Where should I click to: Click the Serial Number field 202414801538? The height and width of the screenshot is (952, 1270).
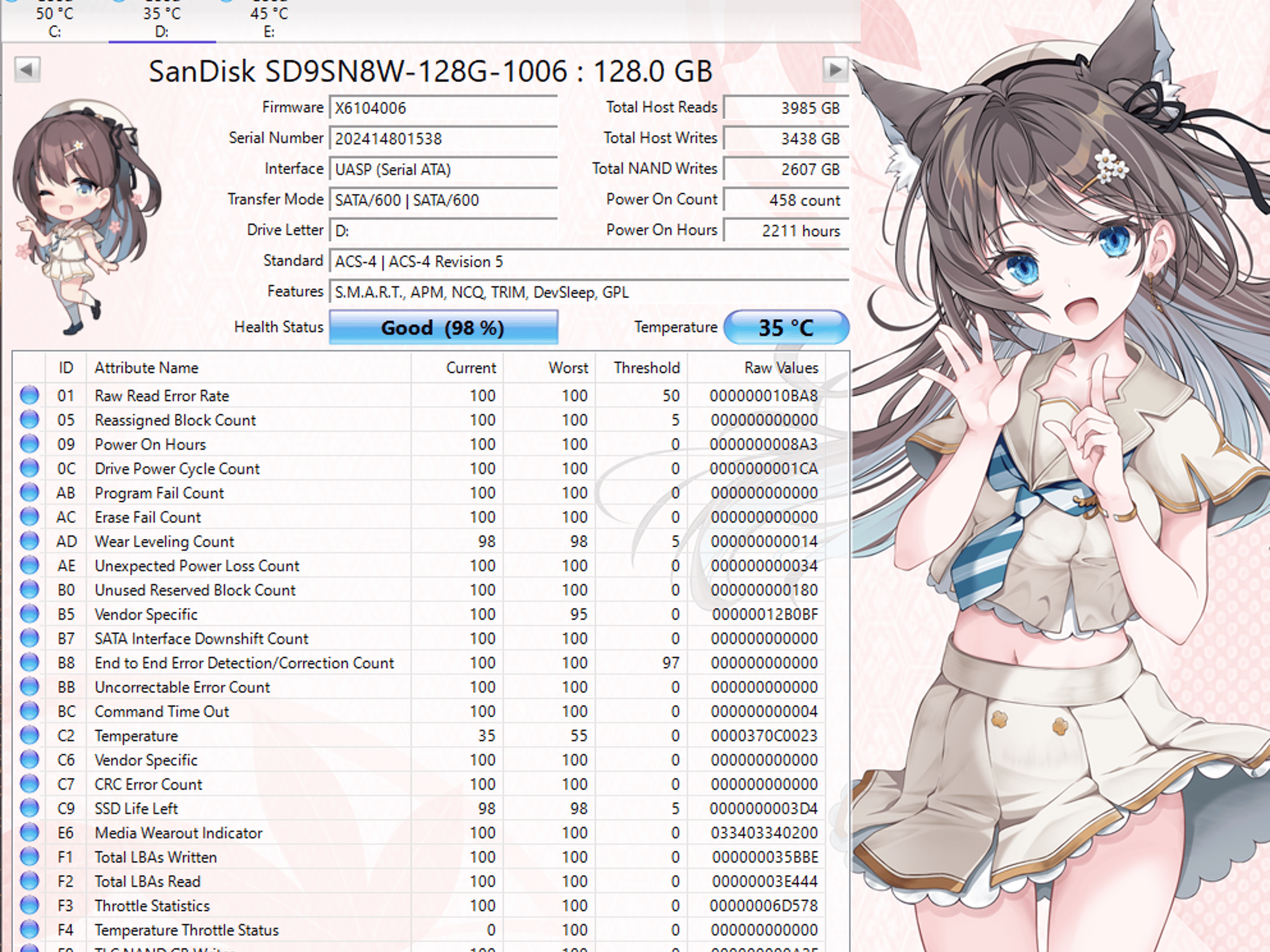pyautogui.click(x=443, y=138)
